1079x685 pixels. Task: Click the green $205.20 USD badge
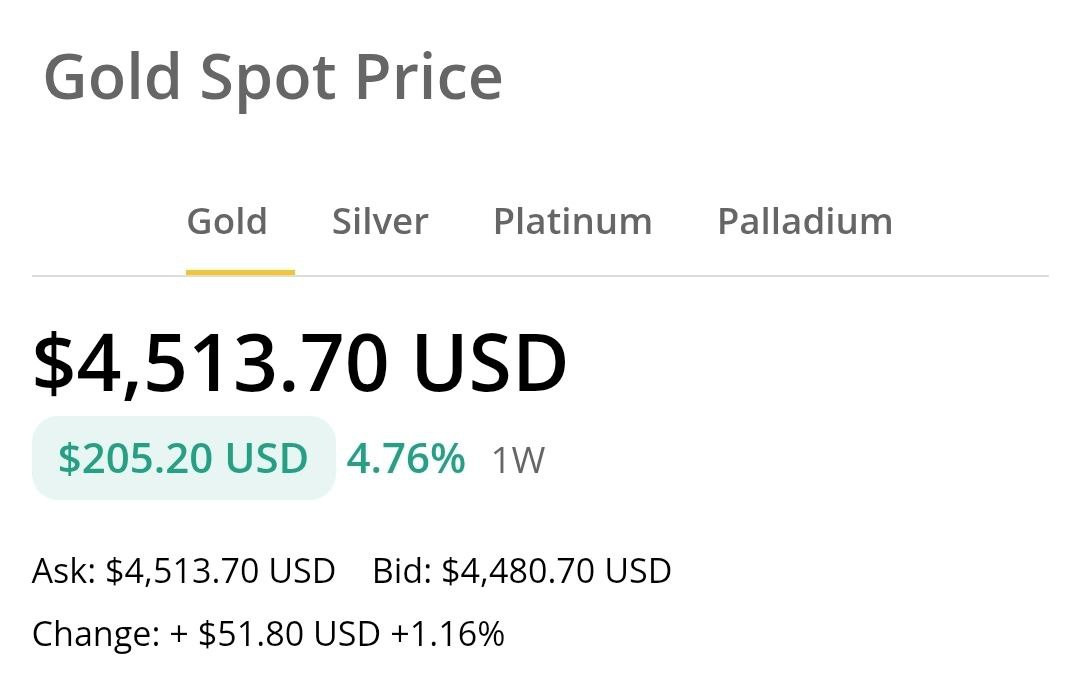183,458
